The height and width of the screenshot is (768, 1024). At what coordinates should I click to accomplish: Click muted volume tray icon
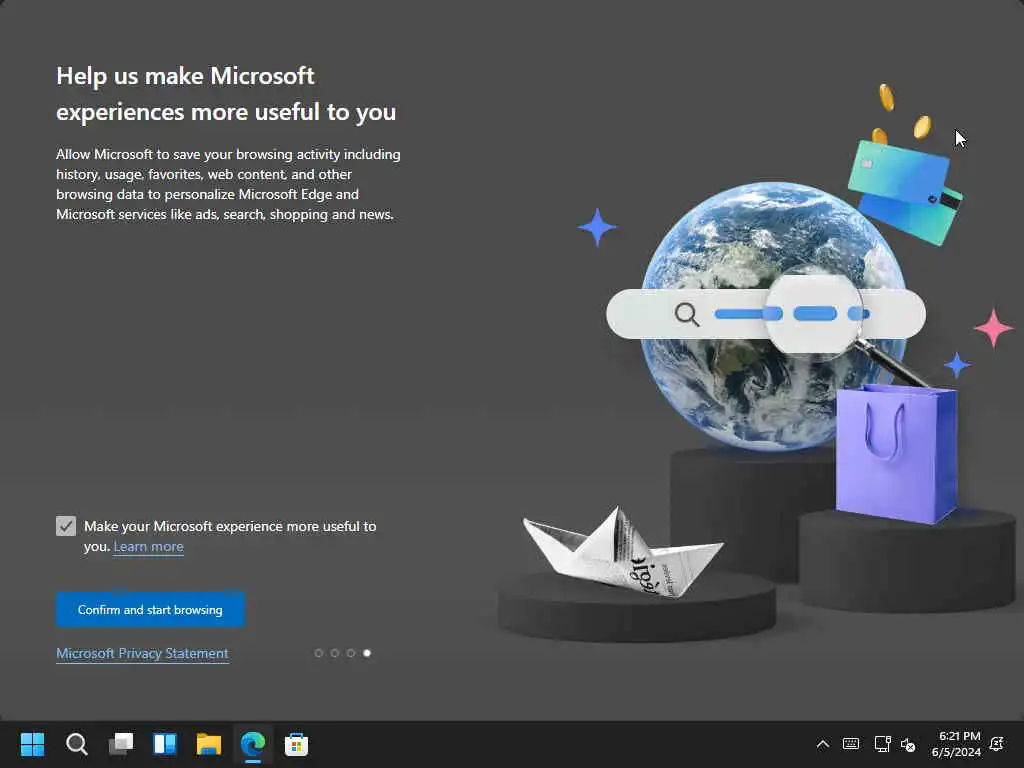pos(908,744)
